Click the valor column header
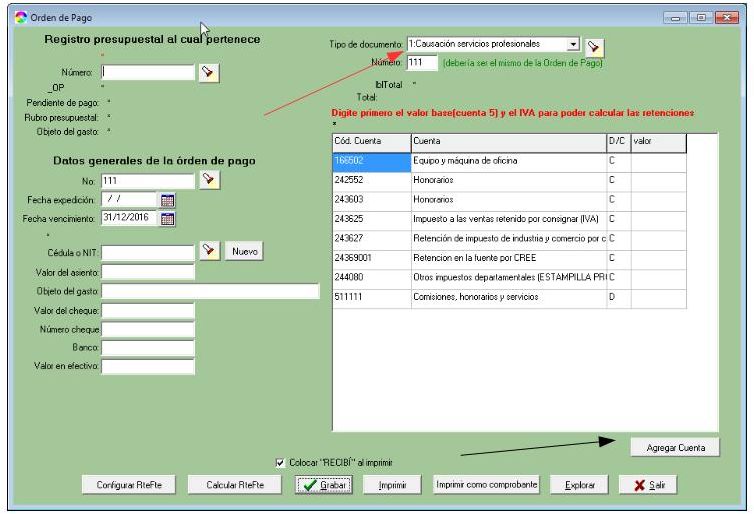This screenshot has height=514, width=754. (x=659, y=143)
